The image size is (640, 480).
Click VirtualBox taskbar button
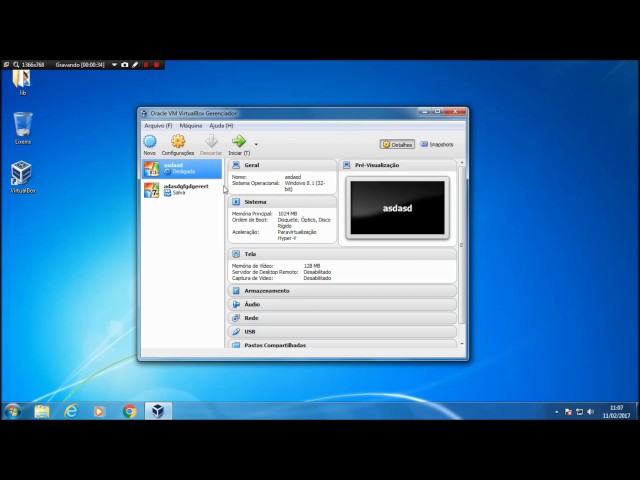coord(158,411)
